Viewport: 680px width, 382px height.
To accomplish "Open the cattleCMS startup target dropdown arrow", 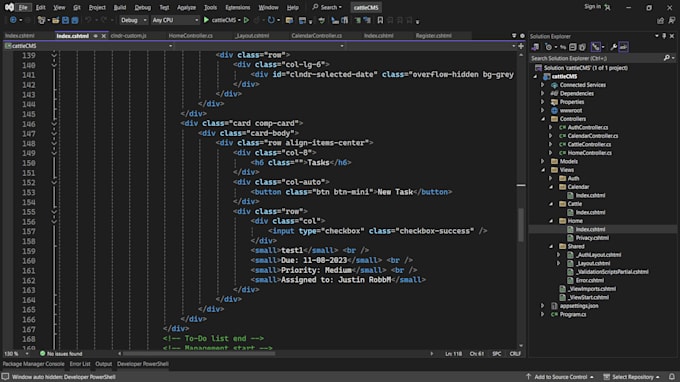I will coord(239,20).
